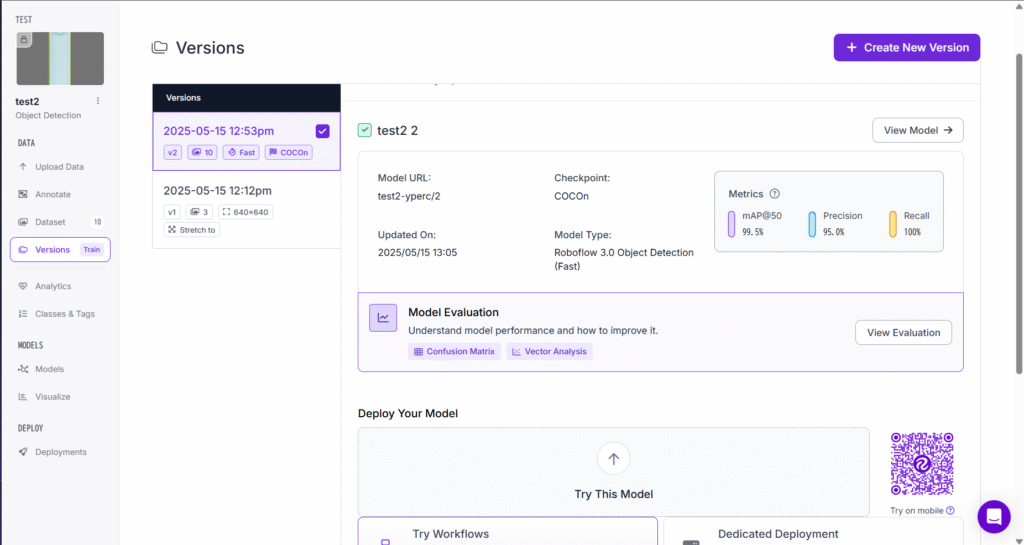Click the lock icon on project thumbnail
This screenshot has height=545, width=1024.
pos(24,40)
